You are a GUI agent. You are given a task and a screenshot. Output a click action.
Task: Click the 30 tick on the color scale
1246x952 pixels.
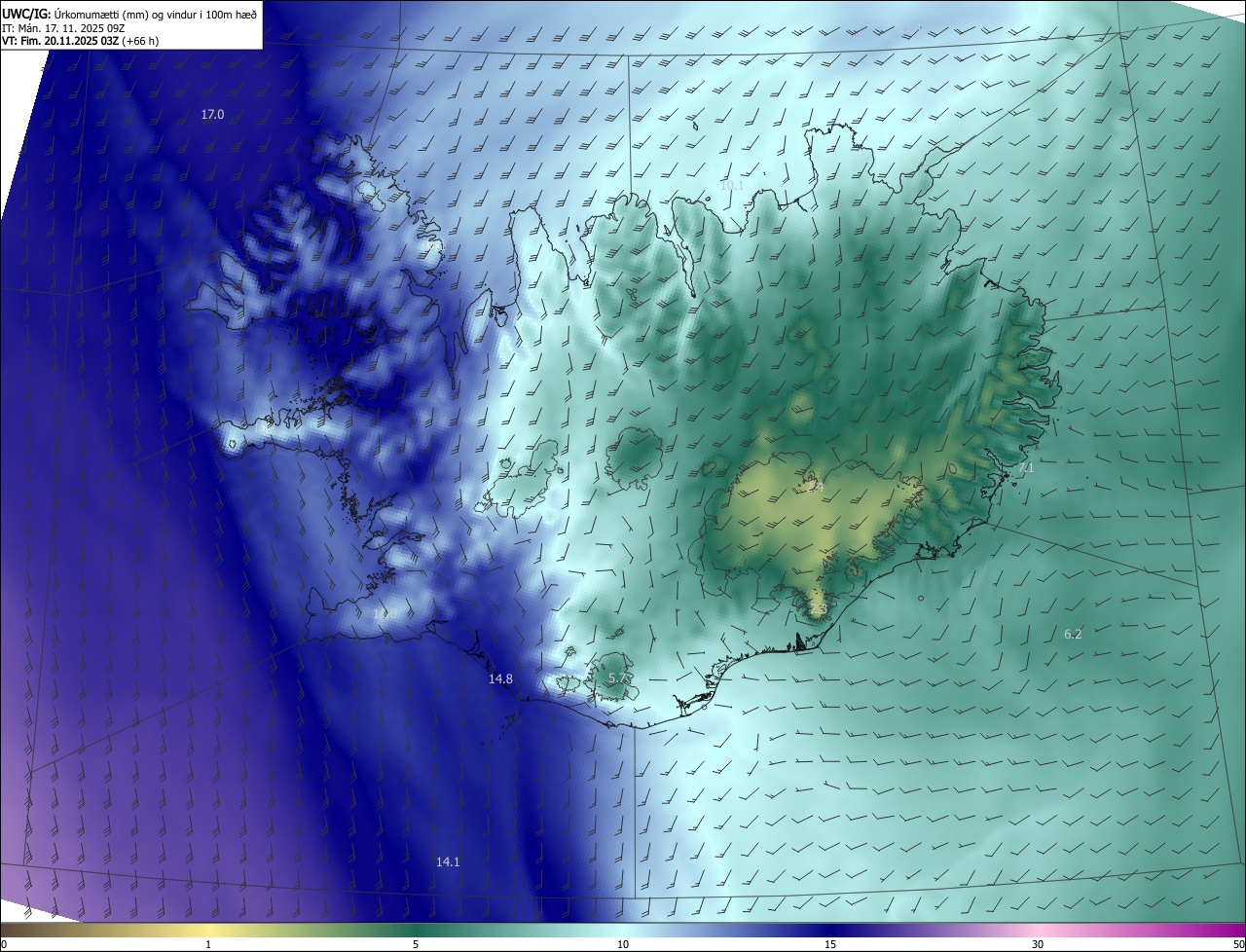1038,944
